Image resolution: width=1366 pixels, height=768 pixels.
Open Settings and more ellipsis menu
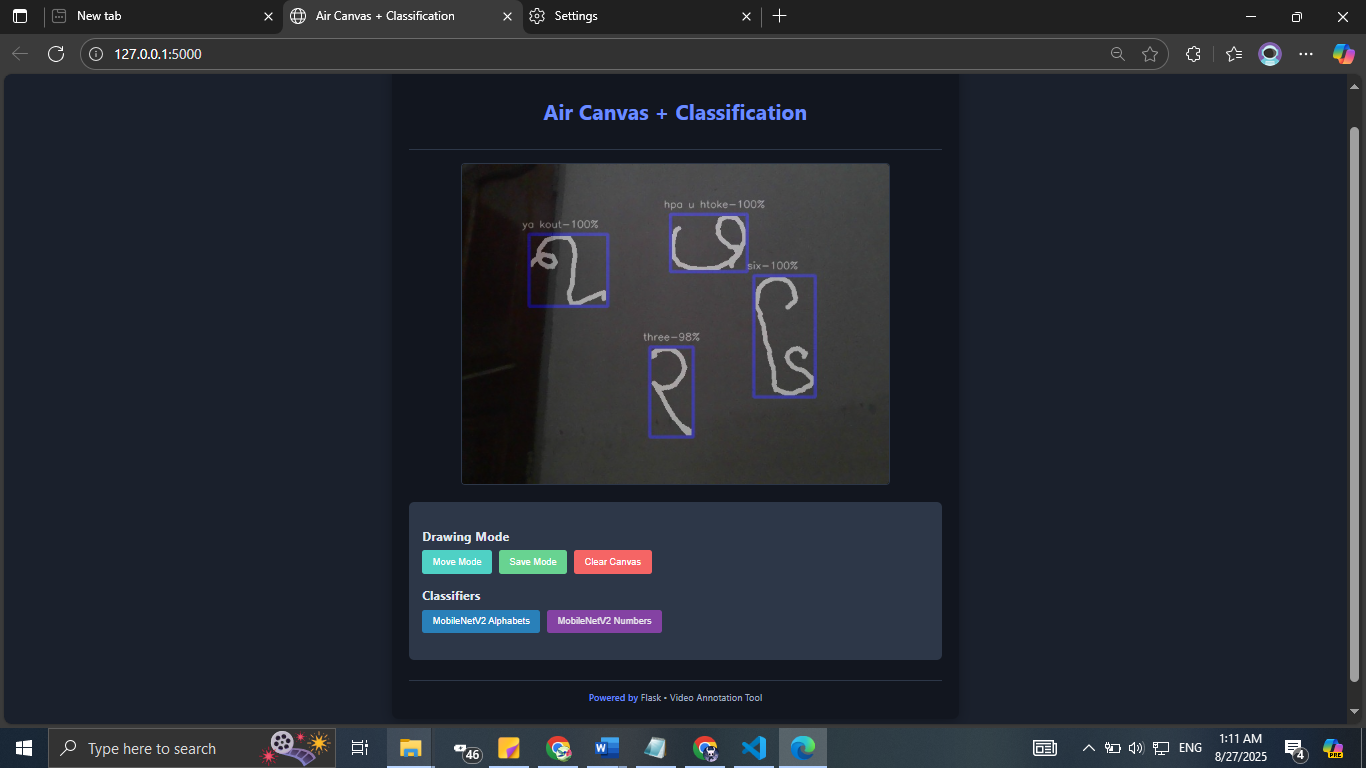pyautogui.click(x=1306, y=54)
